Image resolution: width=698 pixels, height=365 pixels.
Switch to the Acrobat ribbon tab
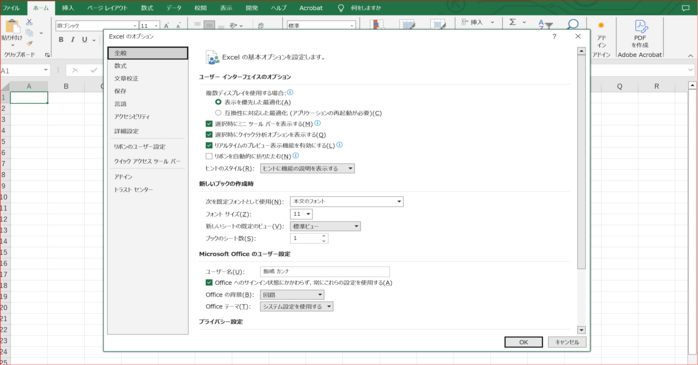(x=311, y=8)
